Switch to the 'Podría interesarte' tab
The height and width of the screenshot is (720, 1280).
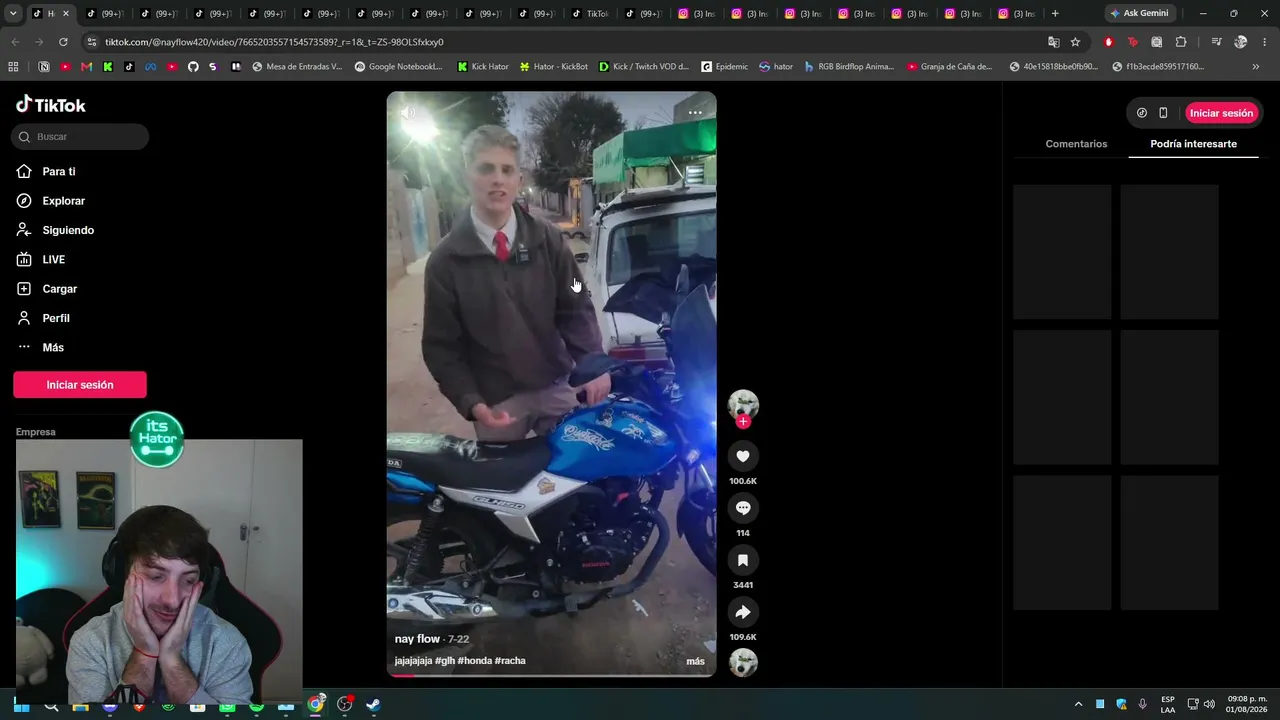(x=1193, y=144)
